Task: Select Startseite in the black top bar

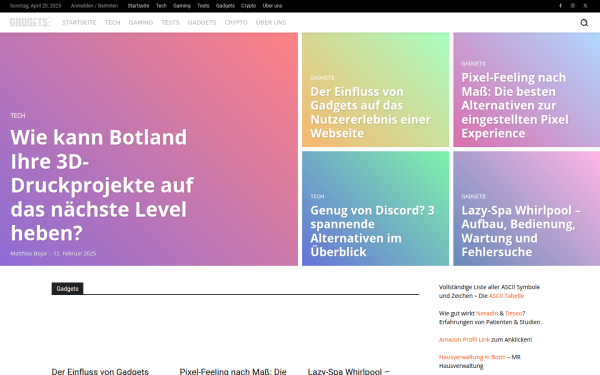Action: tap(138, 6)
